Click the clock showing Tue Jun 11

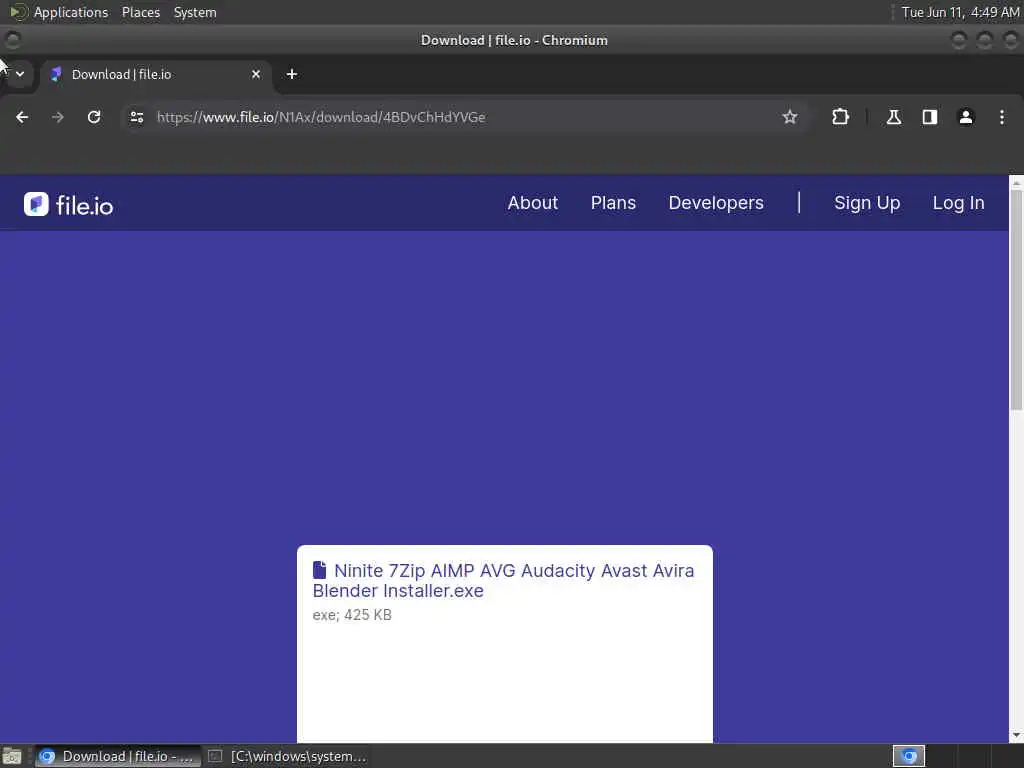960,12
